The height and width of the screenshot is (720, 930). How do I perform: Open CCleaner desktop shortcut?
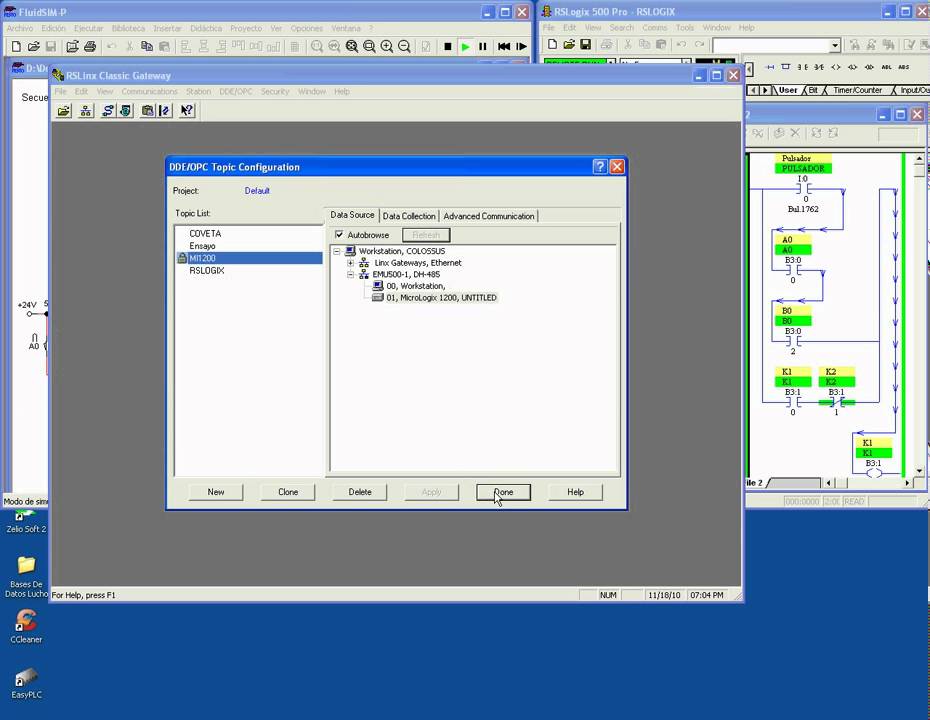26,626
